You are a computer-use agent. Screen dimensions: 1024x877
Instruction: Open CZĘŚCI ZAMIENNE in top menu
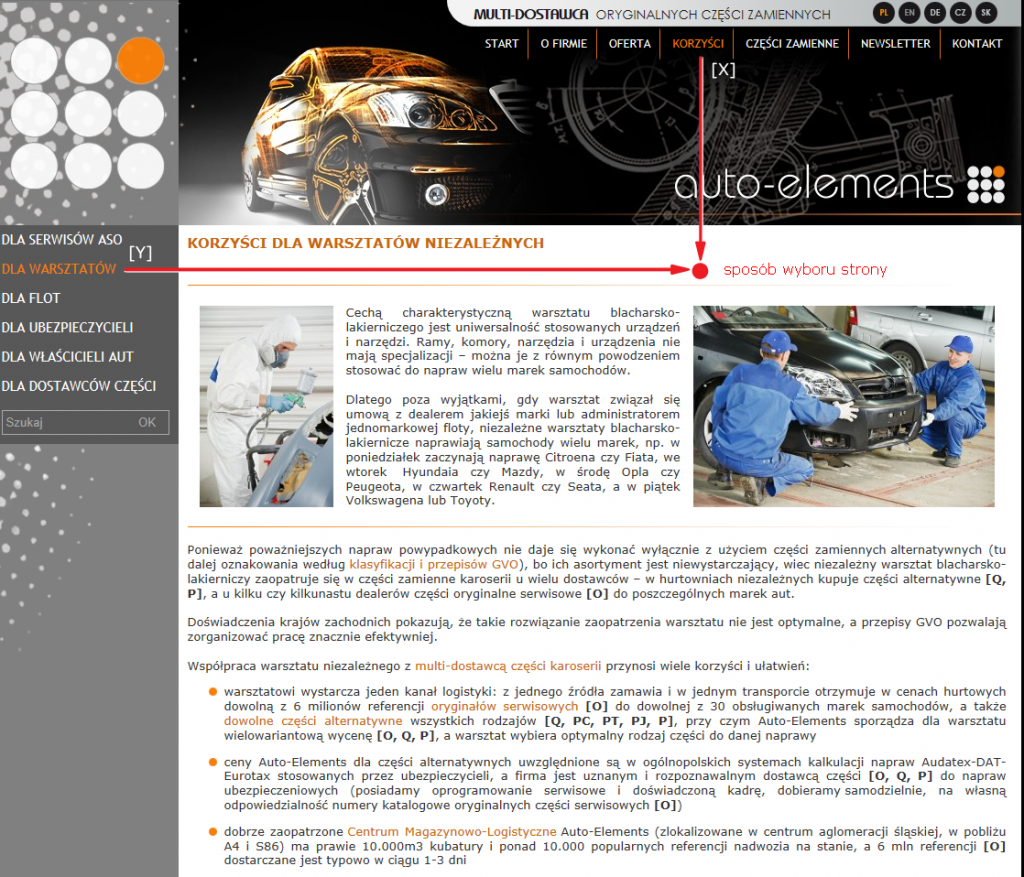coord(792,44)
